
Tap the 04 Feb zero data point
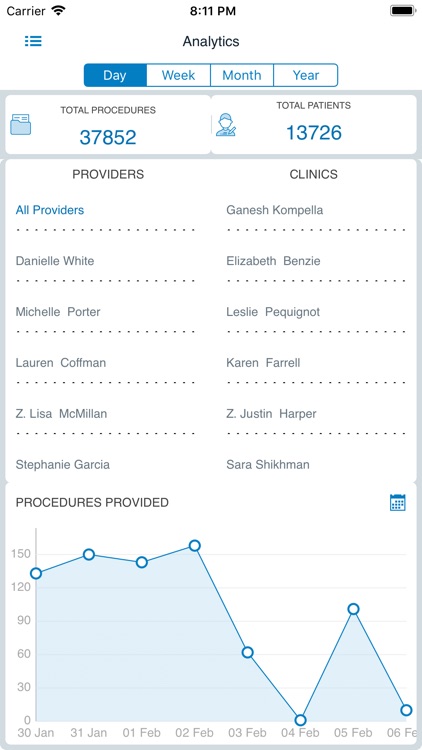[x=300, y=720]
